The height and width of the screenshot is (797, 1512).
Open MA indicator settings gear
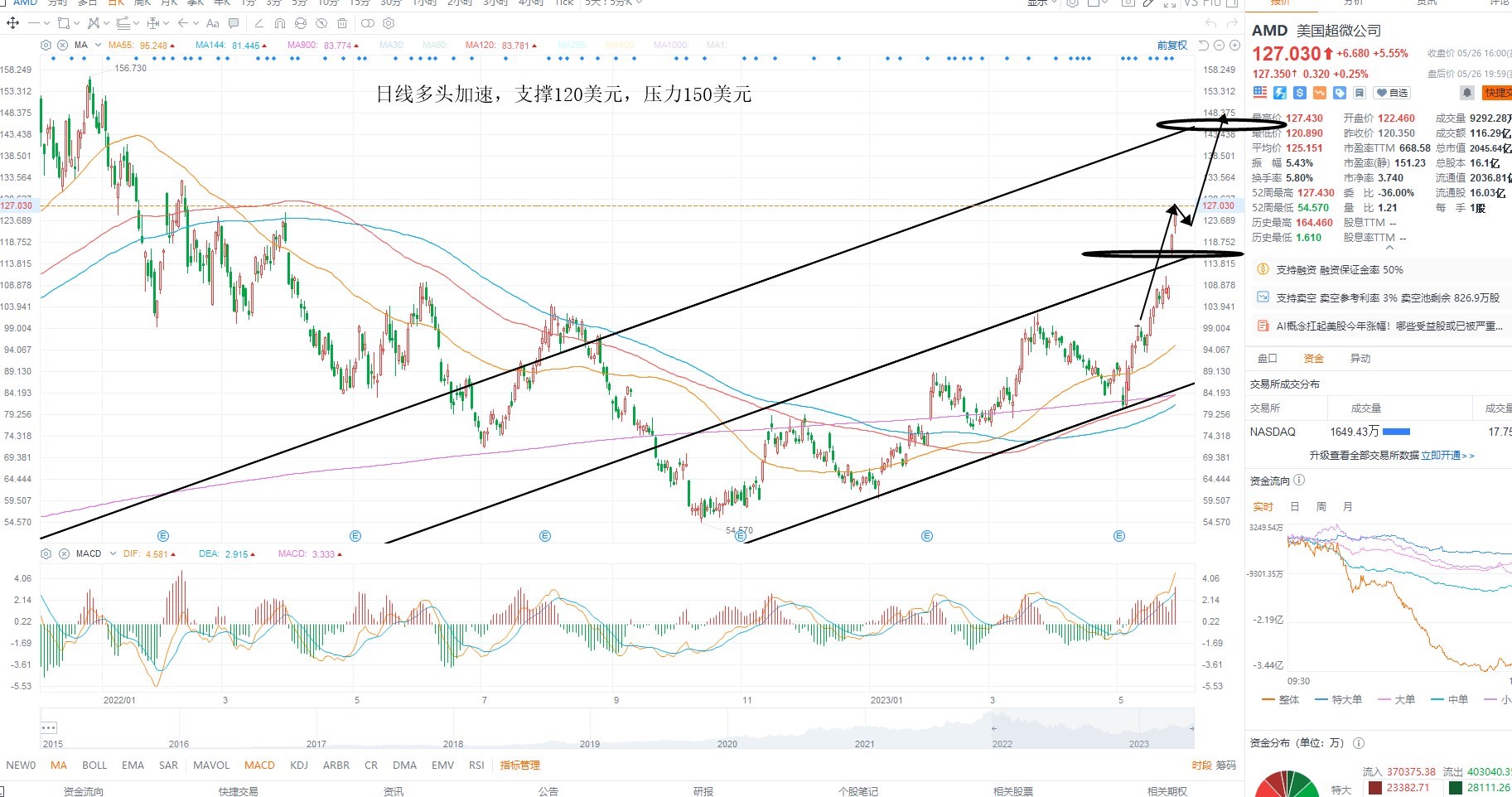(46, 45)
